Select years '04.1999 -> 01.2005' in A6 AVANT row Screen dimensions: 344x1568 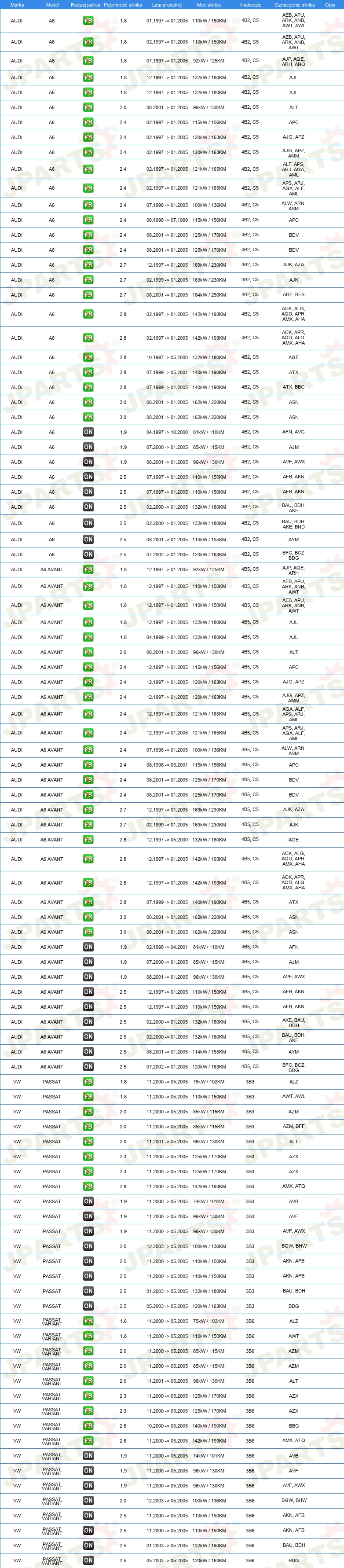coord(167,637)
